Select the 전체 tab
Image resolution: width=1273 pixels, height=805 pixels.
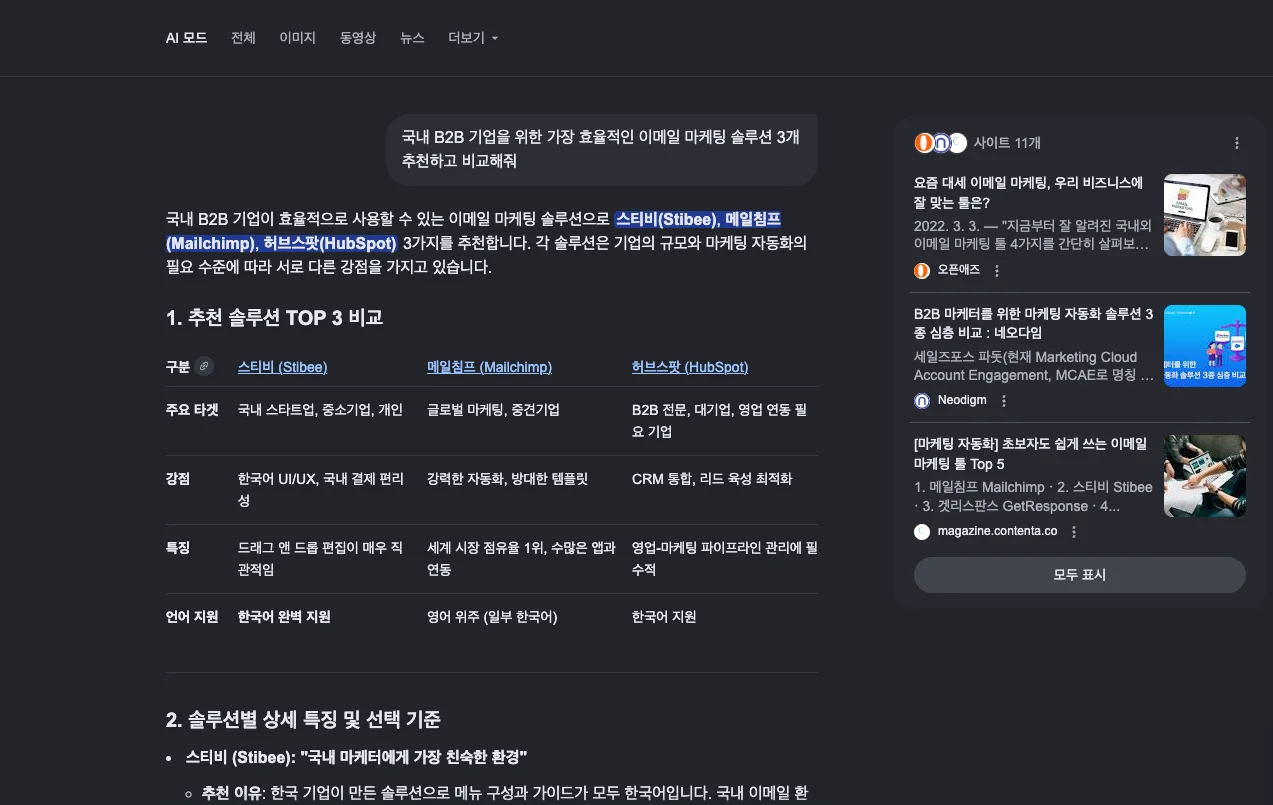[x=242, y=37]
